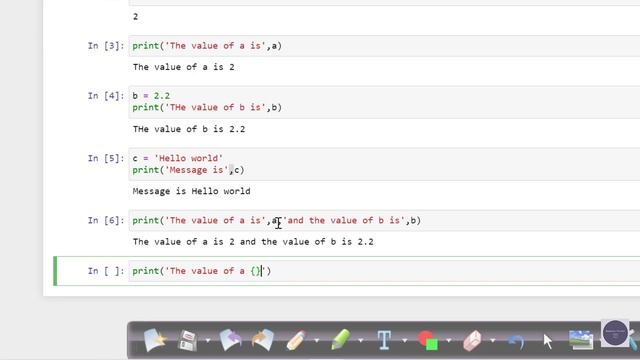Click into the active print cell input
The image size is (640, 360).
384,271
